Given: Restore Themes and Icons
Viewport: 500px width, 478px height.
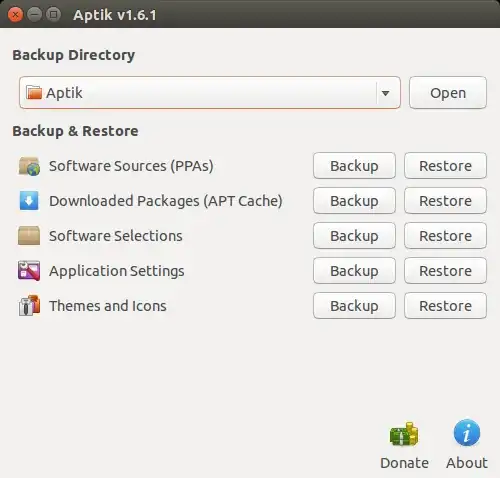Looking at the screenshot, I should click(445, 306).
